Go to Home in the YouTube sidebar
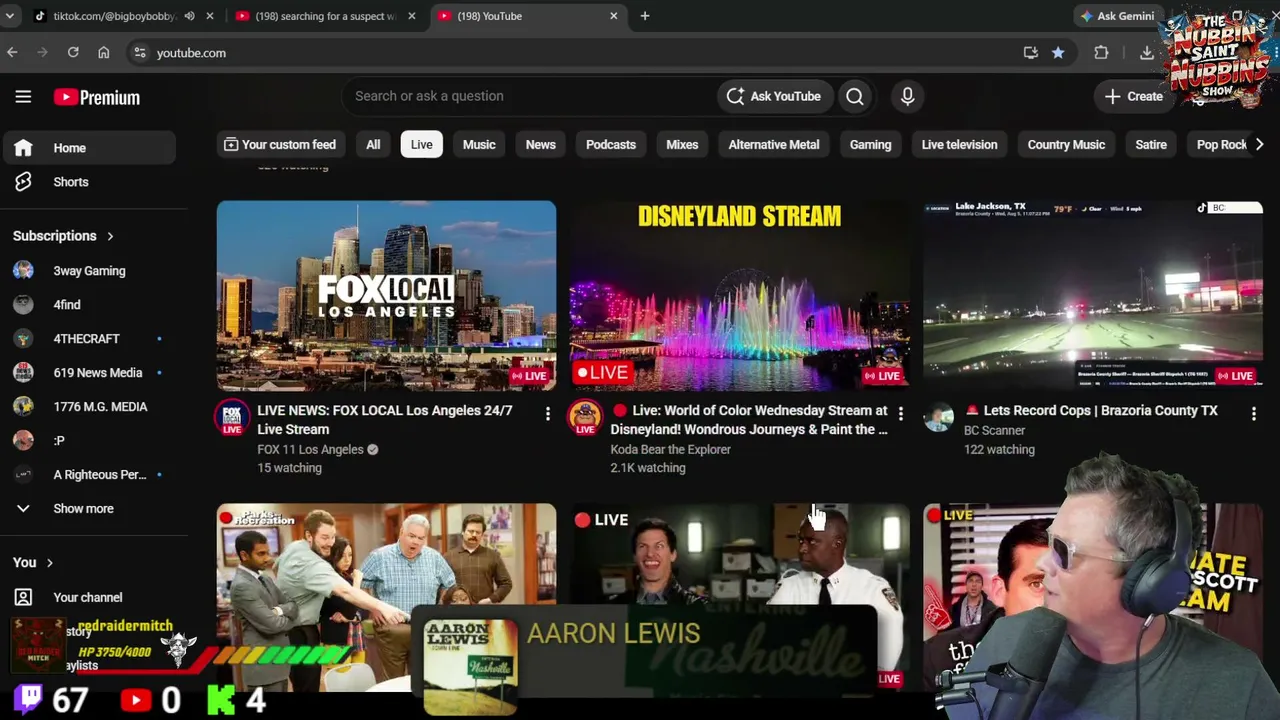The height and width of the screenshot is (720, 1280). pos(88,148)
